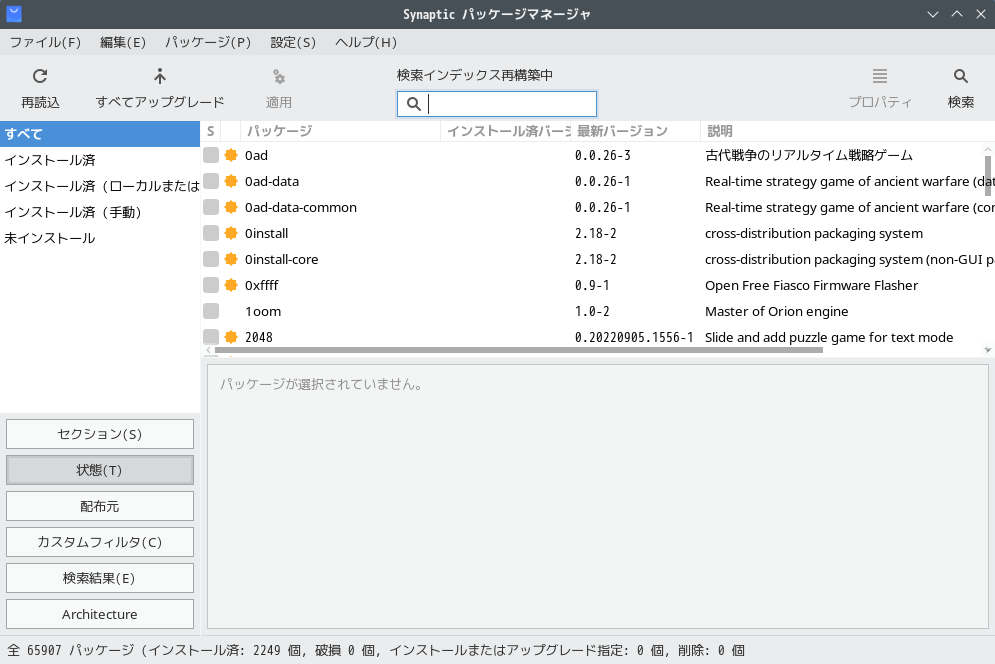Focus the quick search input field
The image size is (995, 664).
[x=510, y=104]
